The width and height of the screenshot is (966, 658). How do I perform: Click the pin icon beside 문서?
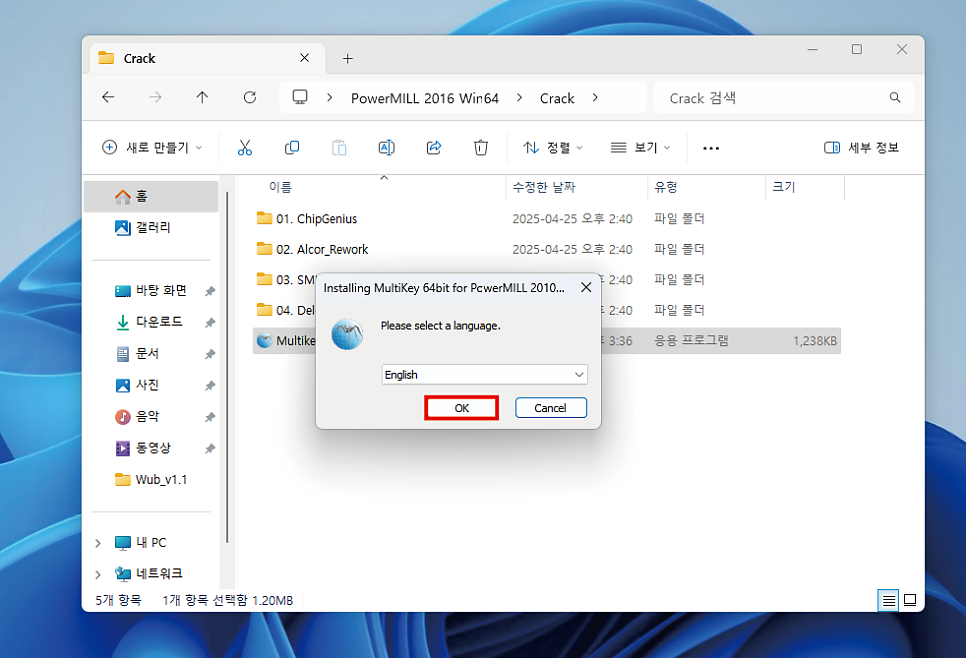click(210, 354)
